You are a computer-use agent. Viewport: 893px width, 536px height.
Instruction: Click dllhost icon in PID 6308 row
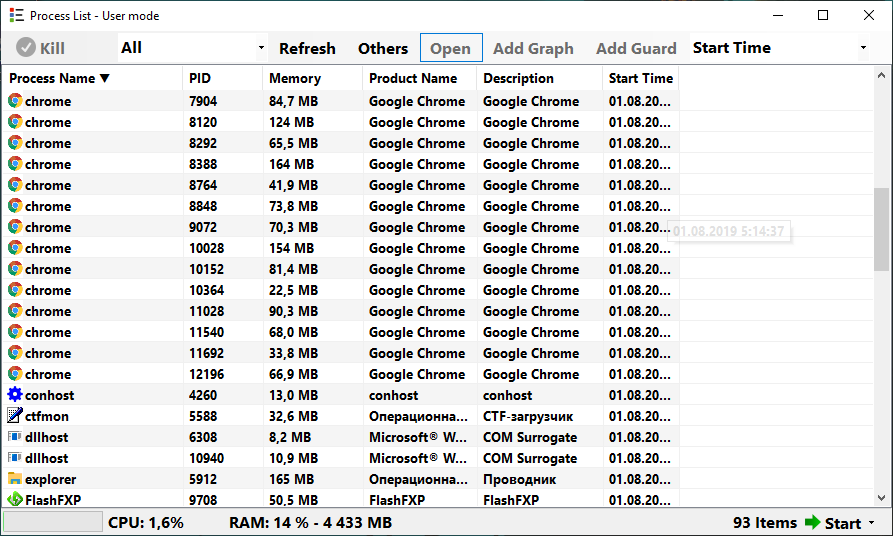[15, 437]
